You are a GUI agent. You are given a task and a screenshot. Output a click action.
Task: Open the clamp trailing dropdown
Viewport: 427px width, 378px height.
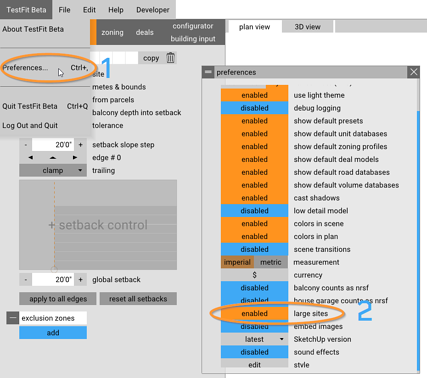[53, 171]
